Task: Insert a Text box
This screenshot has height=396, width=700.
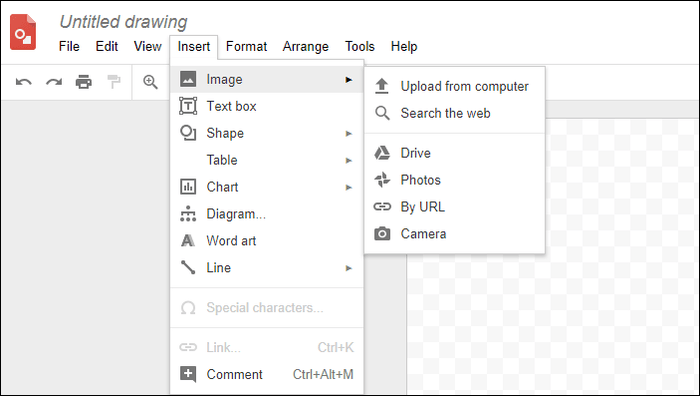Action: point(267,106)
